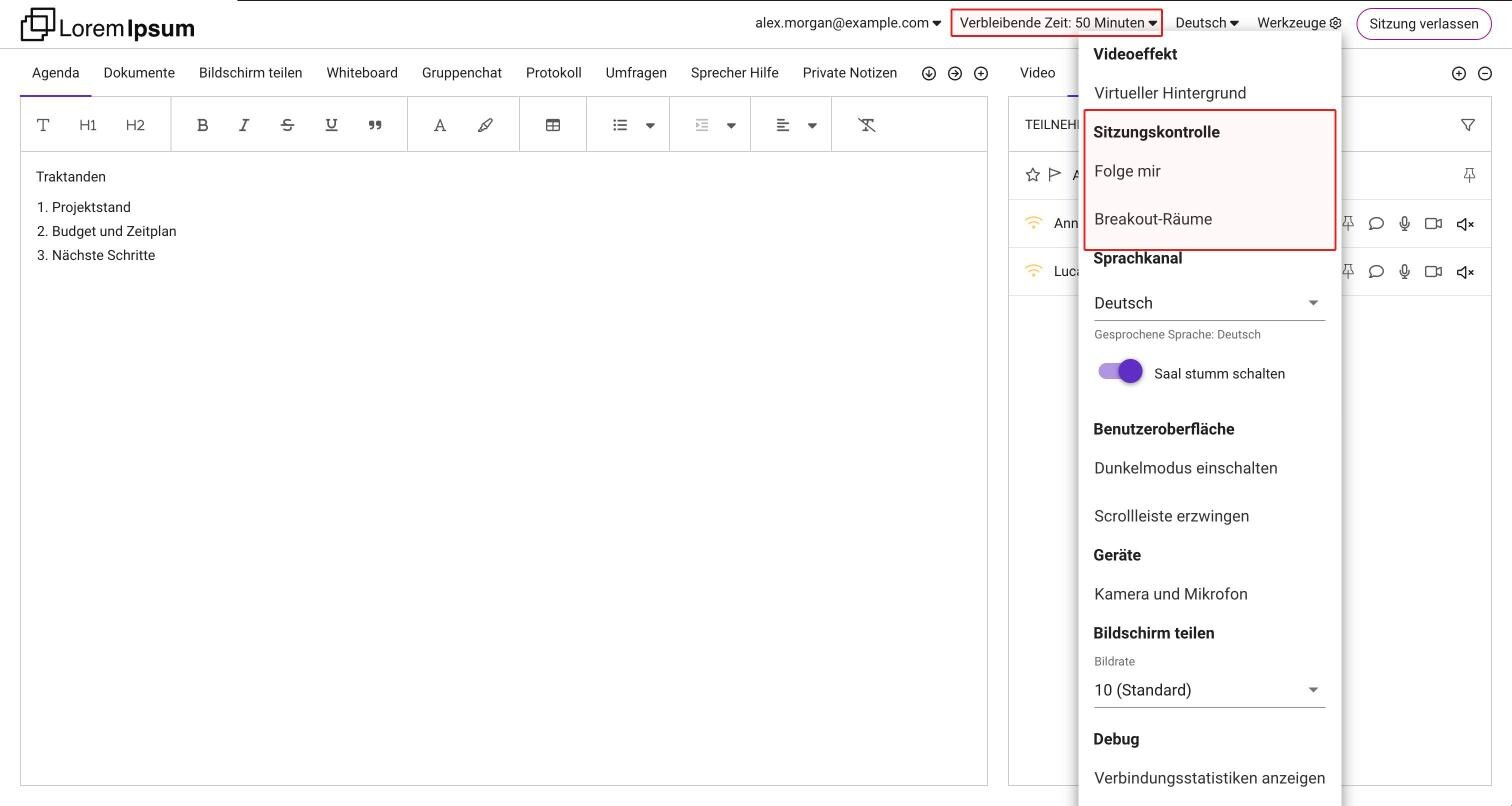Viewport: 1512px width, 806px height.
Task: Expand the Verbleibende Zeit dropdown
Action: tap(1057, 23)
